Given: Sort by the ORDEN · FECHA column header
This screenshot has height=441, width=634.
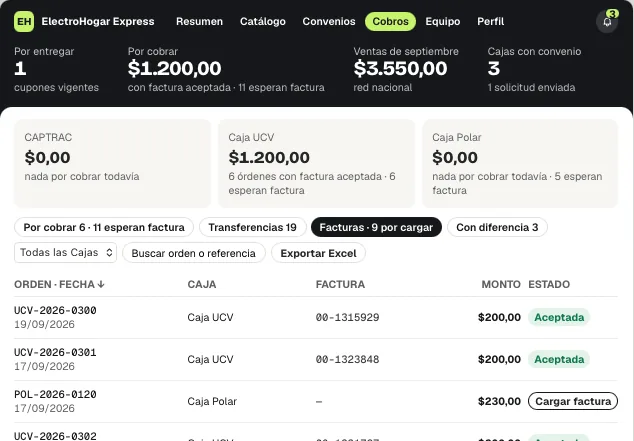Looking at the screenshot, I should (x=59, y=284).
